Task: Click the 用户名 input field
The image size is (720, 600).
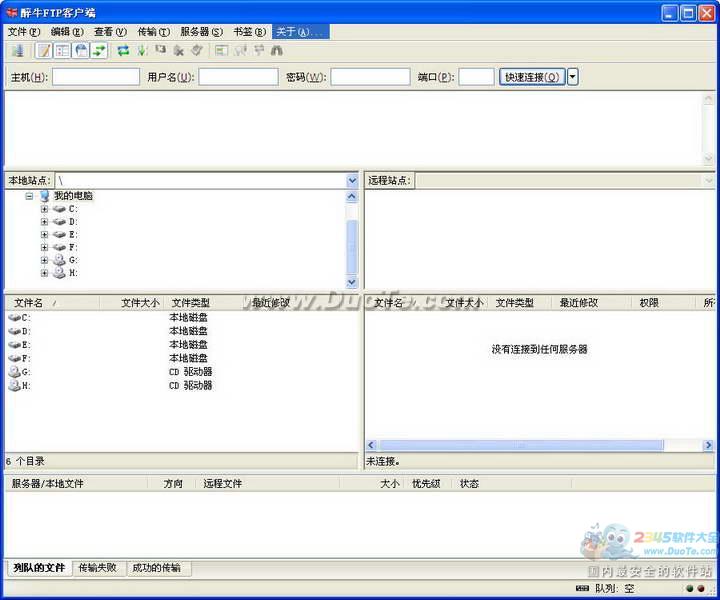Action: (238, 77)
